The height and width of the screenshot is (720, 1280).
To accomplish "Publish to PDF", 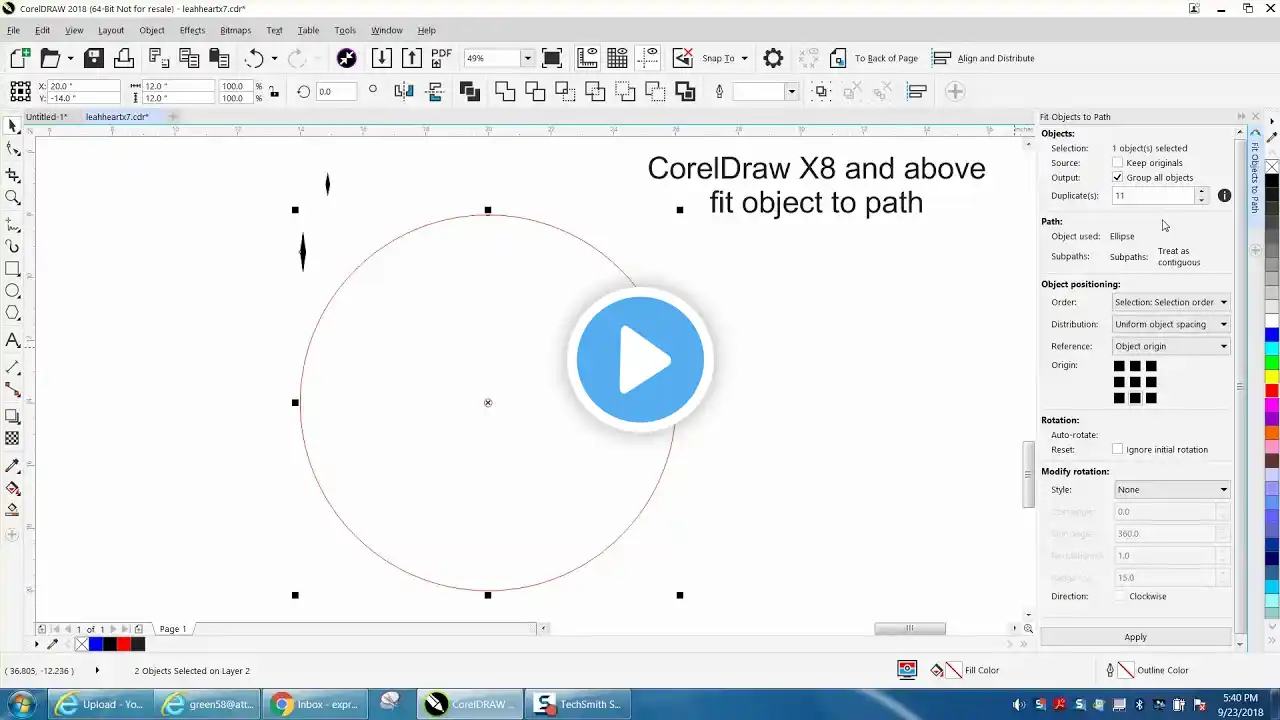I will click(441, 58).
